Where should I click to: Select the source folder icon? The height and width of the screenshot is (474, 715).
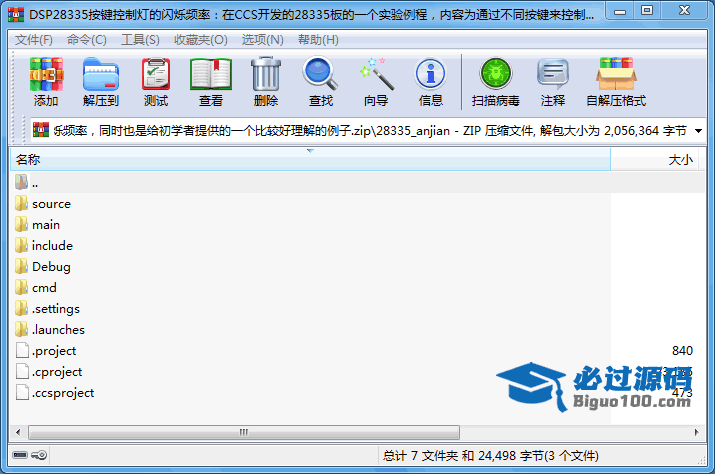point(21,203)
